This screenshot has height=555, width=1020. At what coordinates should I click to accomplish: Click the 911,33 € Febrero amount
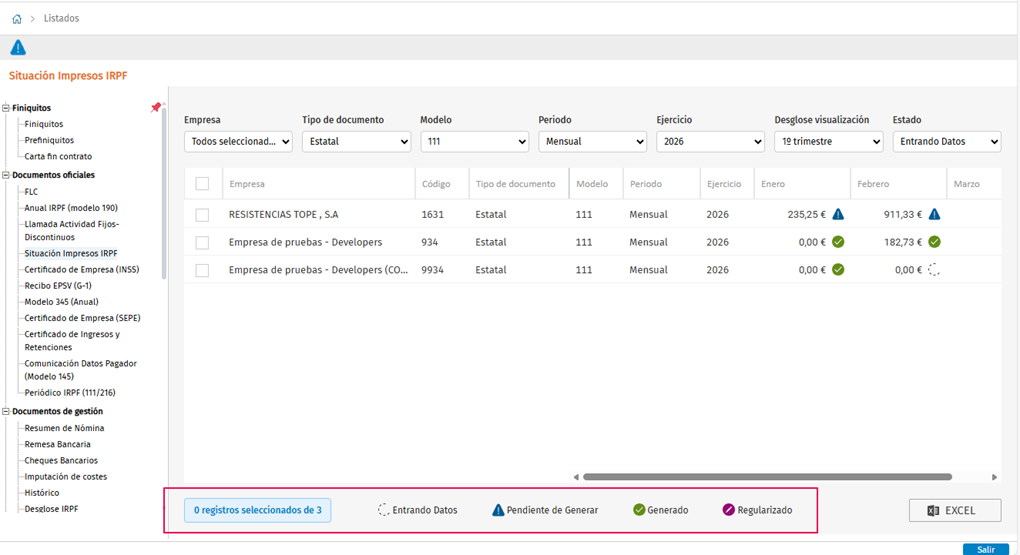pos(903,215)
